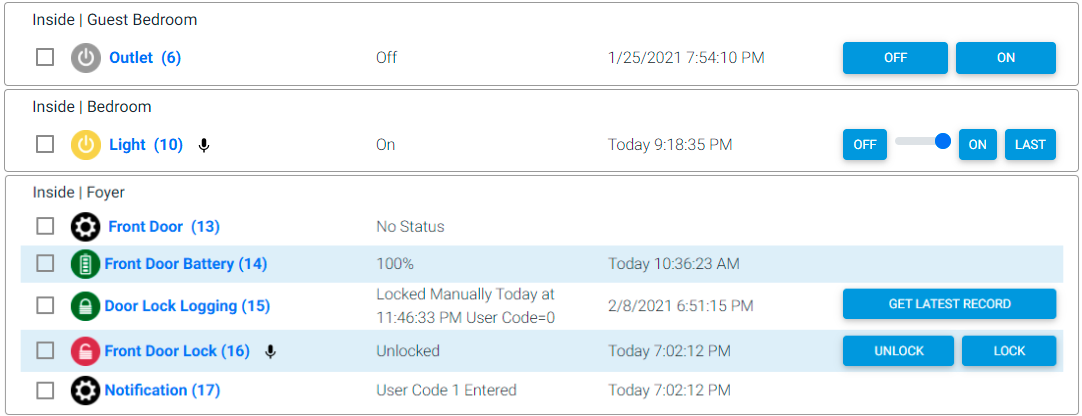
Task: Turn the Guest Bedroom Outlet ON
Action: [1005, 58]
